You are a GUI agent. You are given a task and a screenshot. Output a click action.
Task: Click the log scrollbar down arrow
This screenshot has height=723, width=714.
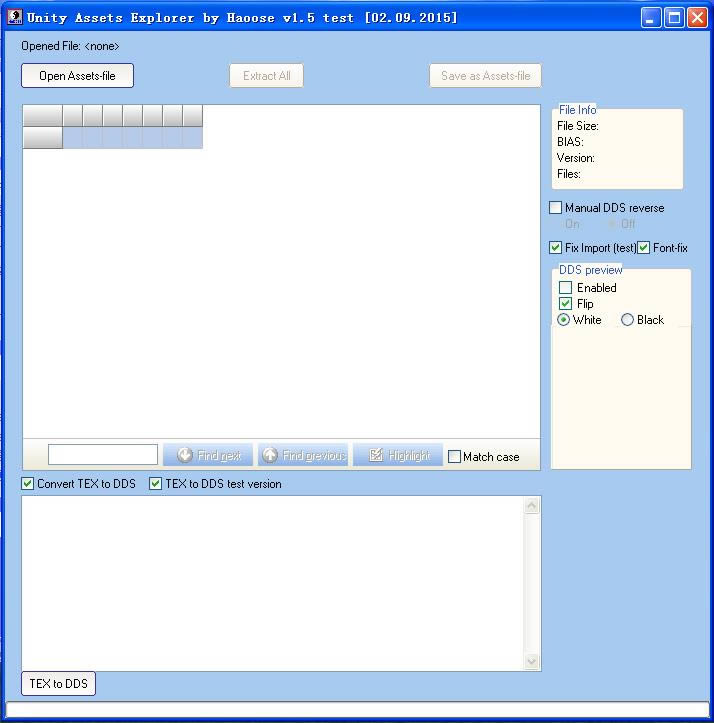click(x=531, y=661)
